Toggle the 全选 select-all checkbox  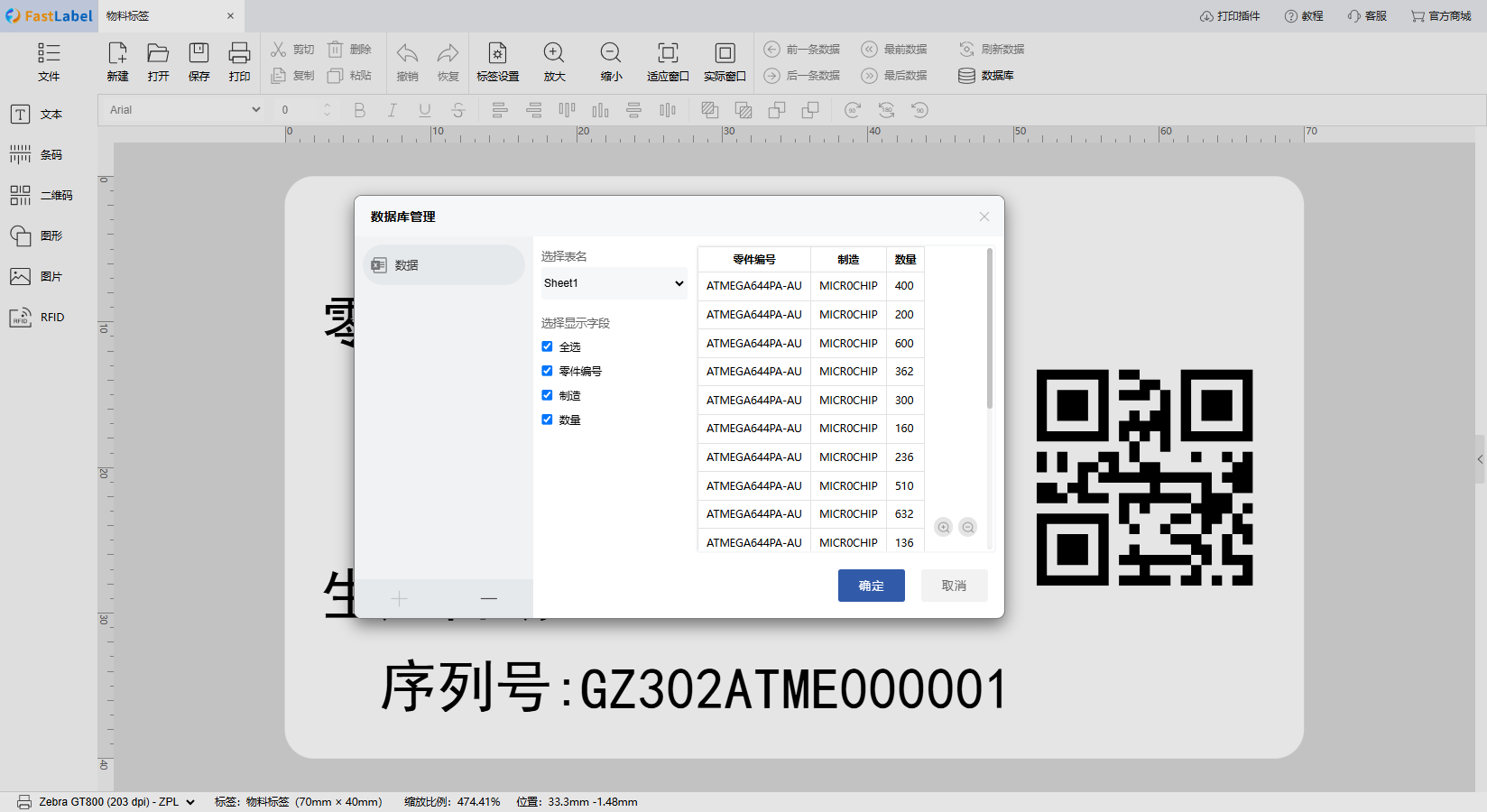[x=547, y=346]
